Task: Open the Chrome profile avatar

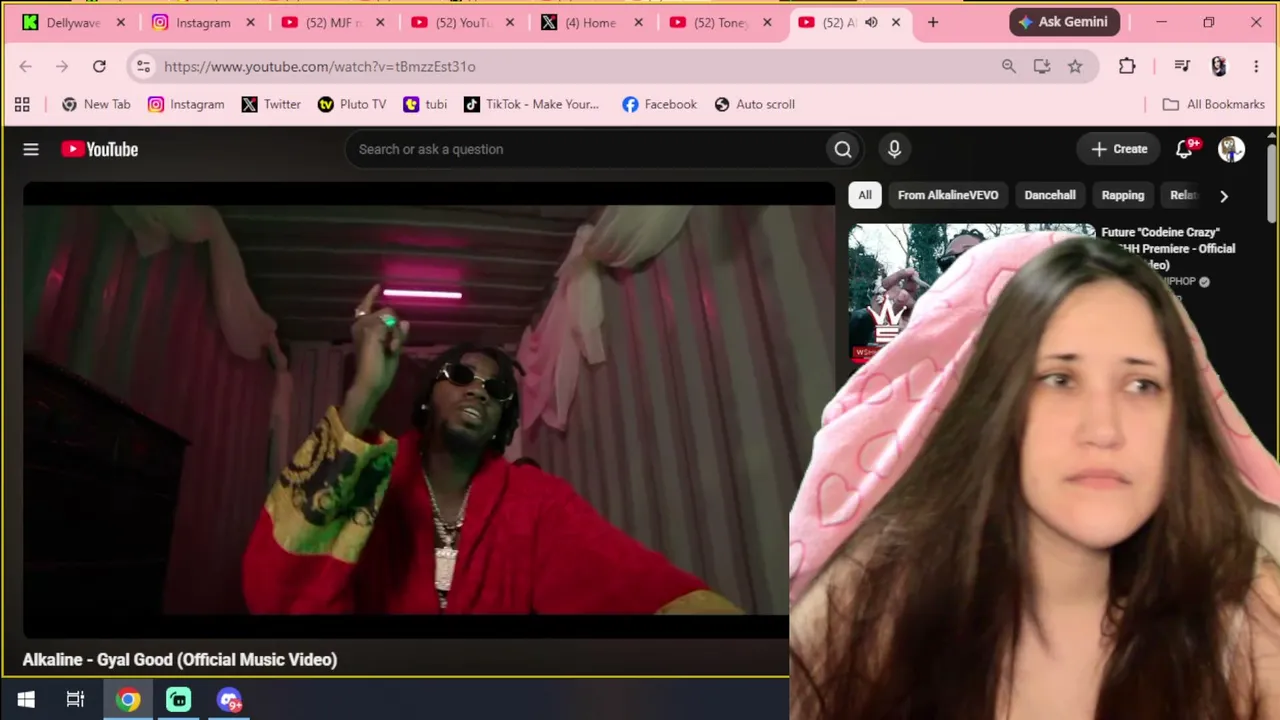Action: [x=1218, y=66]
